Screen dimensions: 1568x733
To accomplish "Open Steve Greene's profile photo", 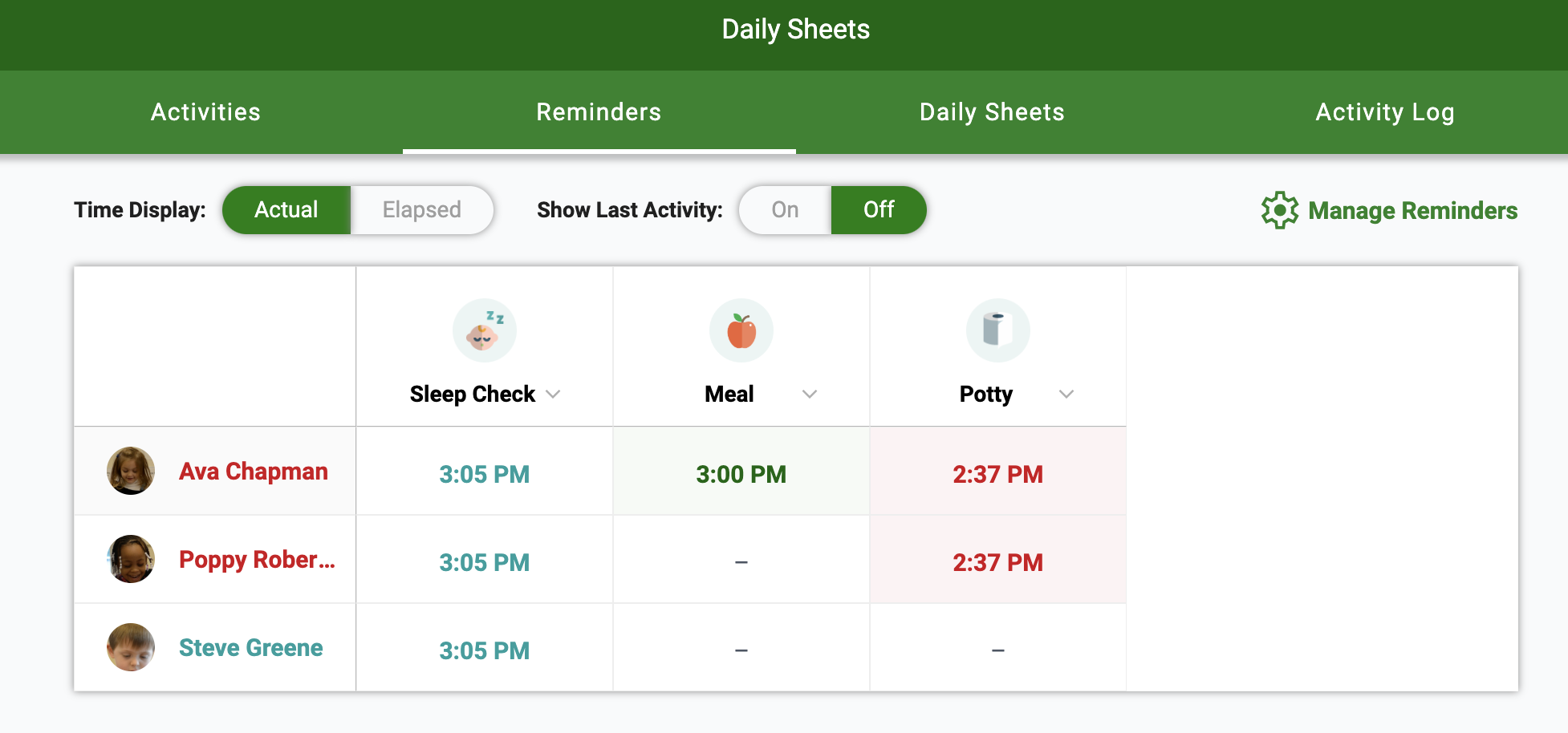I will pos(131,647).
